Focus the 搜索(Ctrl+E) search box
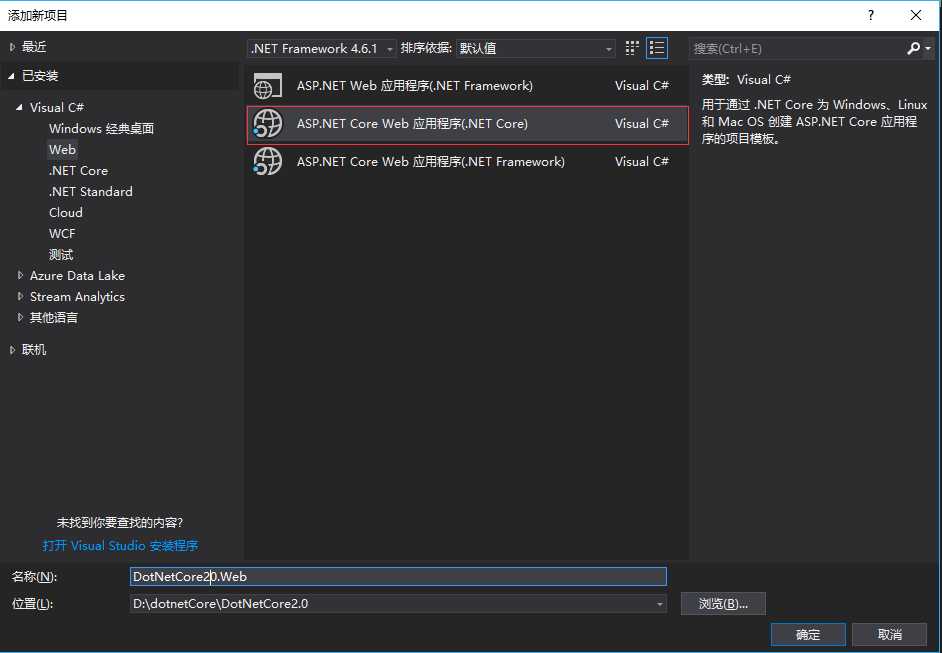The image size is (942, 653). click(x=797, y=49)
